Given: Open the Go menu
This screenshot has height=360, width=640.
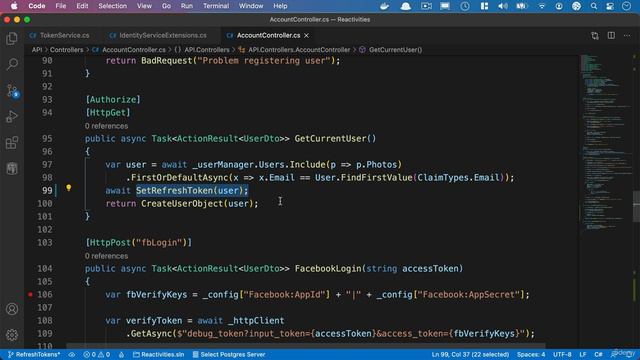Looking at the screenshot, I should (x=166, y=6).
